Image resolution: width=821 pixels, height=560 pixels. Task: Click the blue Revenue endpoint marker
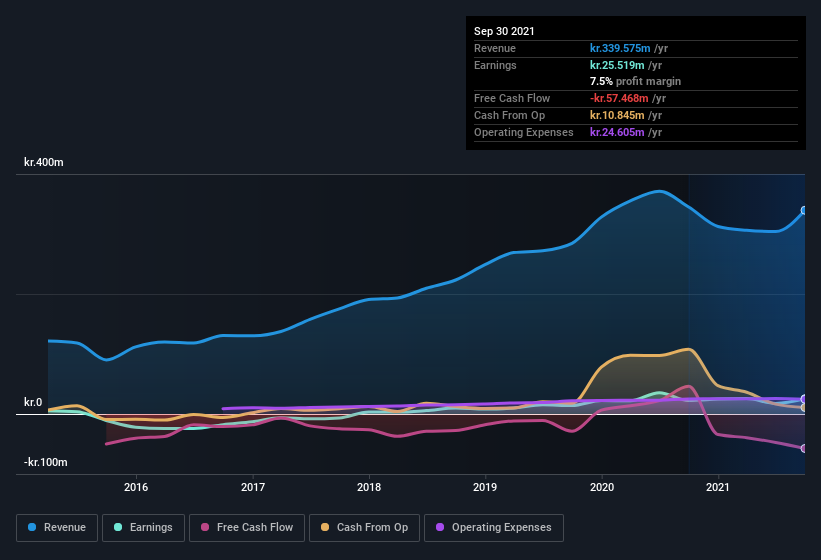(804, 210)
